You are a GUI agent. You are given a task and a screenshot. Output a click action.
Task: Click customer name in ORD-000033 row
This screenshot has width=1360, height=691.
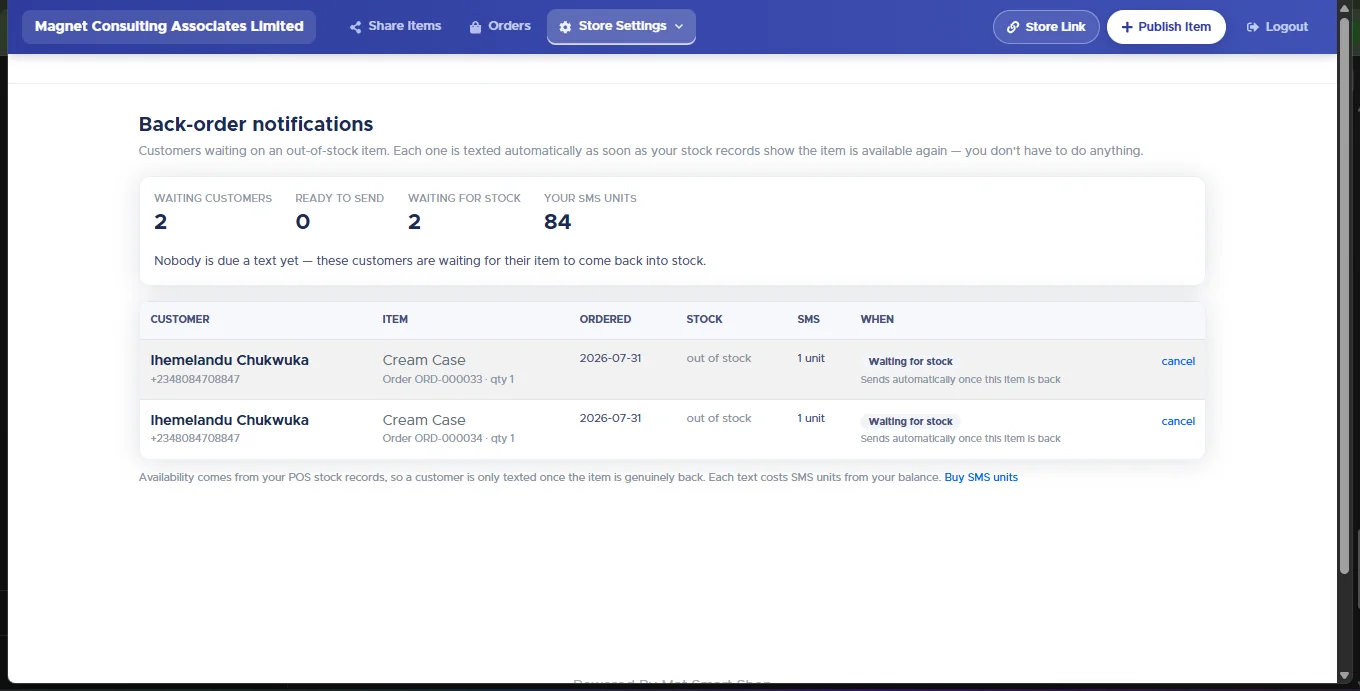229,360
